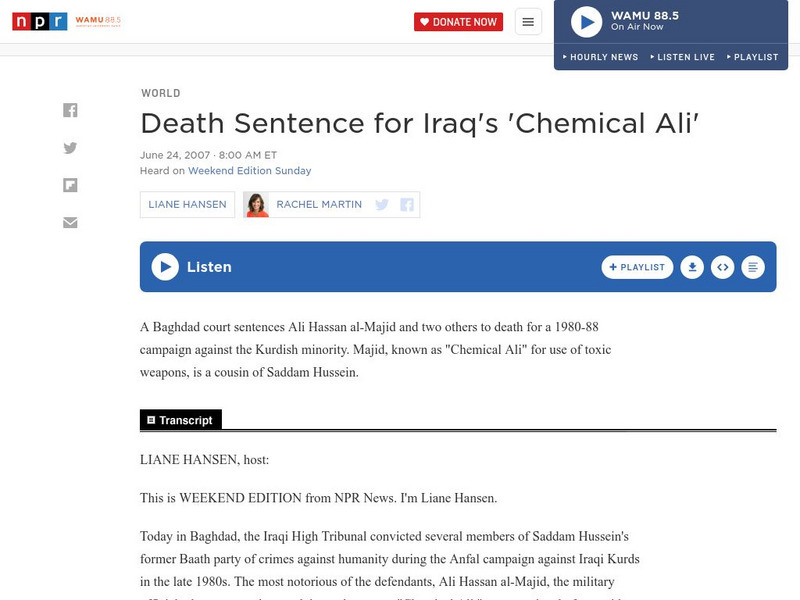The height and width of the screenshot is (600, 800).
Task: Open the embed code icon
Action: pyautogui.click(x=722, y=267)
